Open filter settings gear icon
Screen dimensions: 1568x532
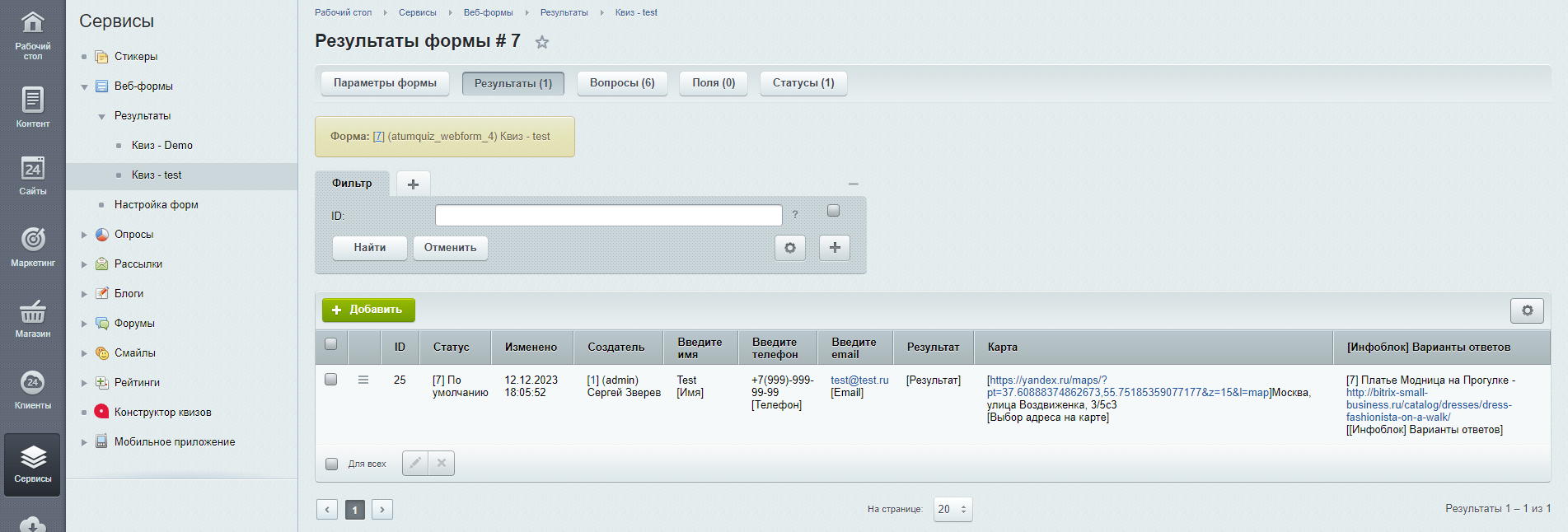(789, 247)
